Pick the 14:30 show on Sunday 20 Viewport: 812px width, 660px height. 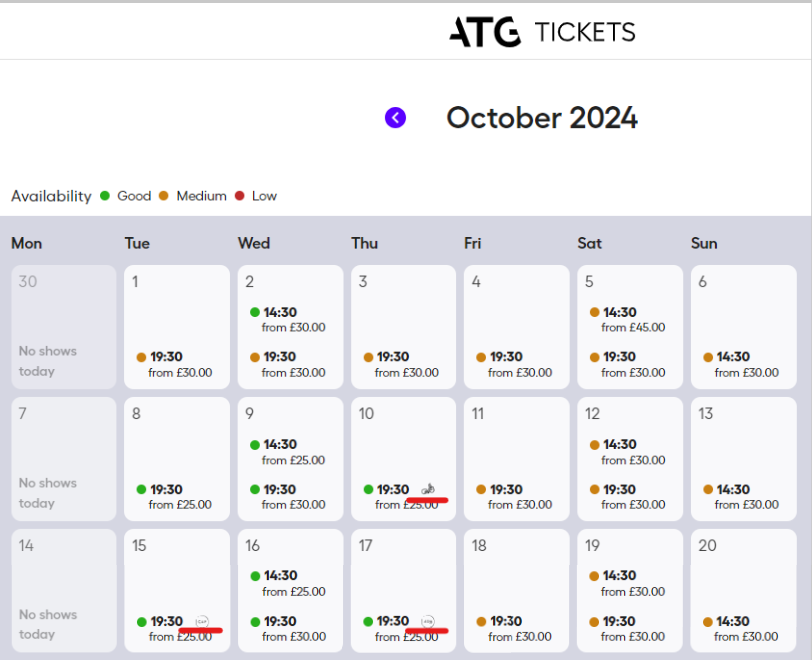point(741,628)
